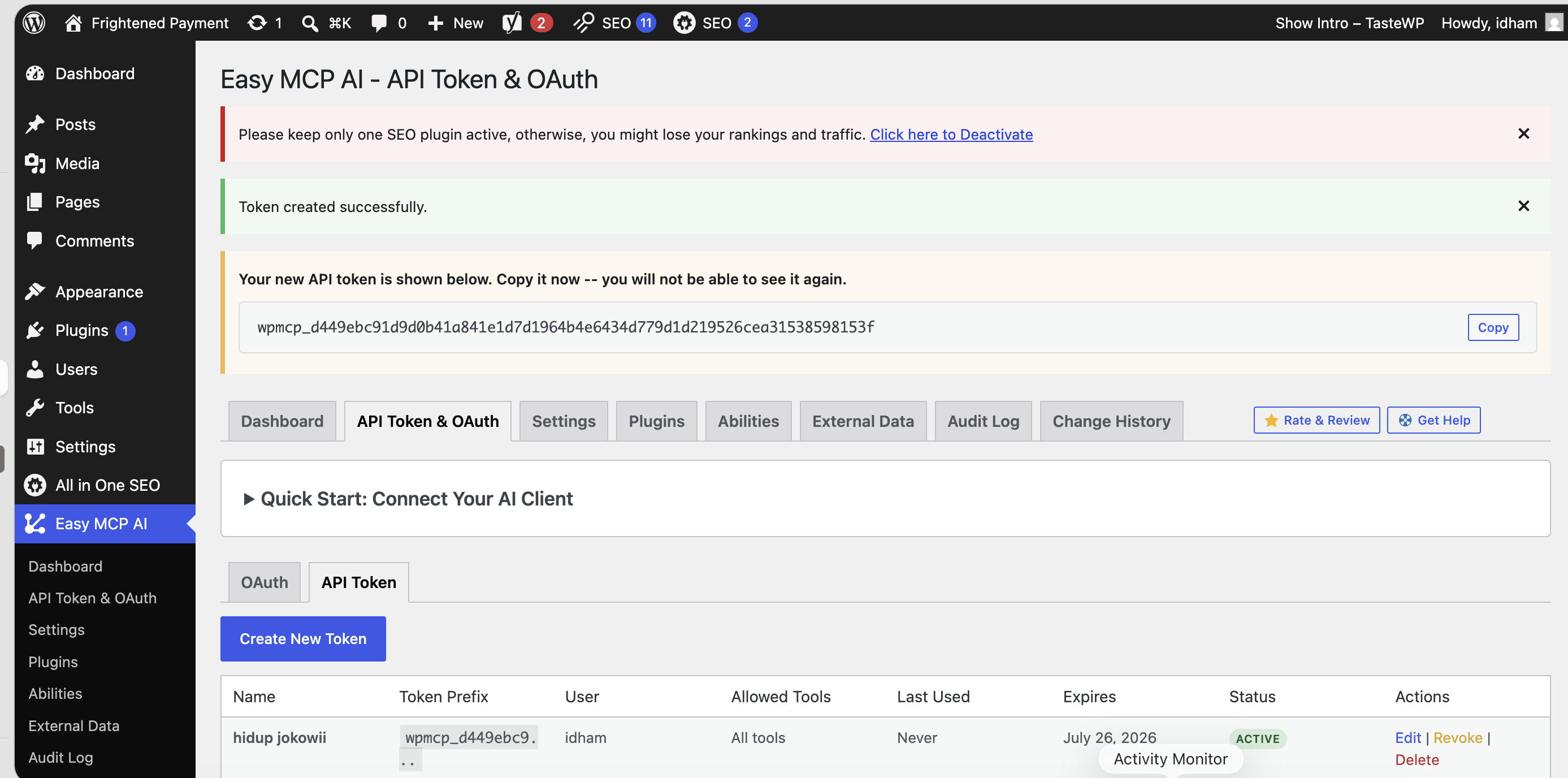
Task: Select the API Token sub-tab
Action: 358,582
